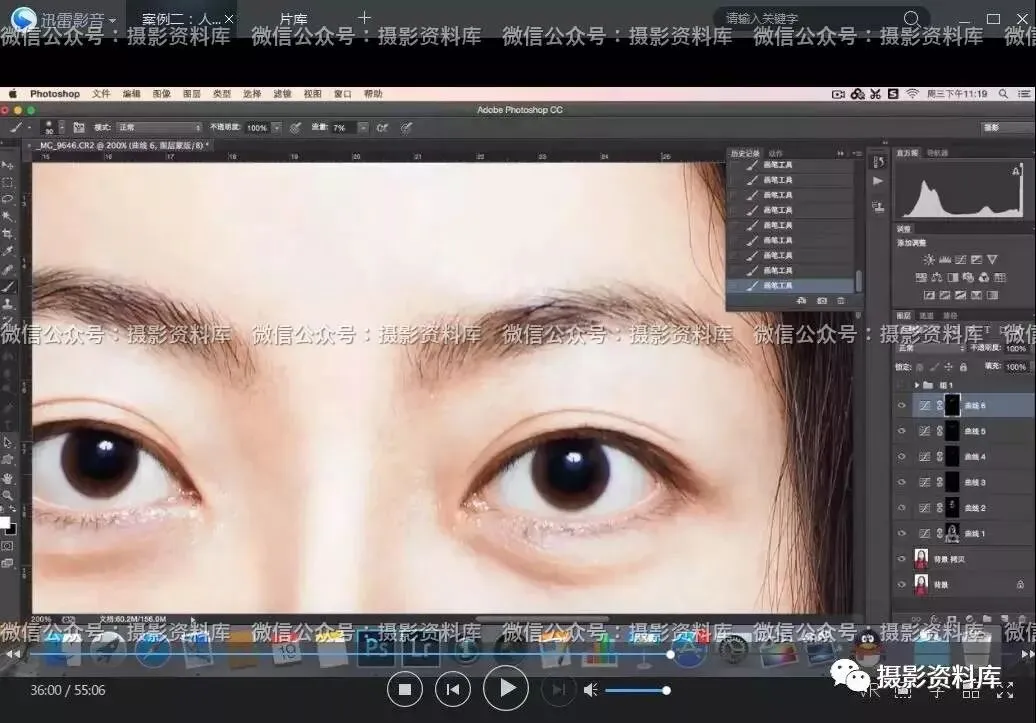This screenshot has width=1036, height=723.
Task: Open the brush 模式 blend mode dropdown
Action: click(158, 128)
